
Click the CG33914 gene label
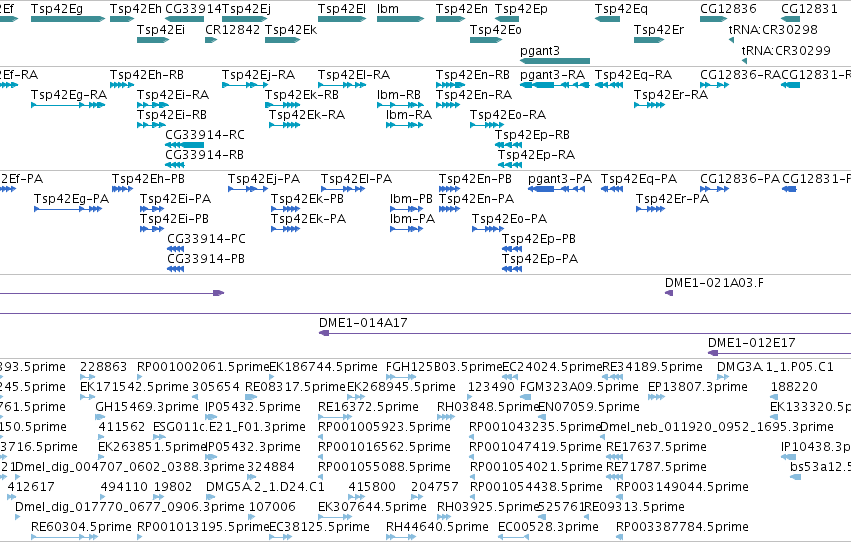pos(193,9)
